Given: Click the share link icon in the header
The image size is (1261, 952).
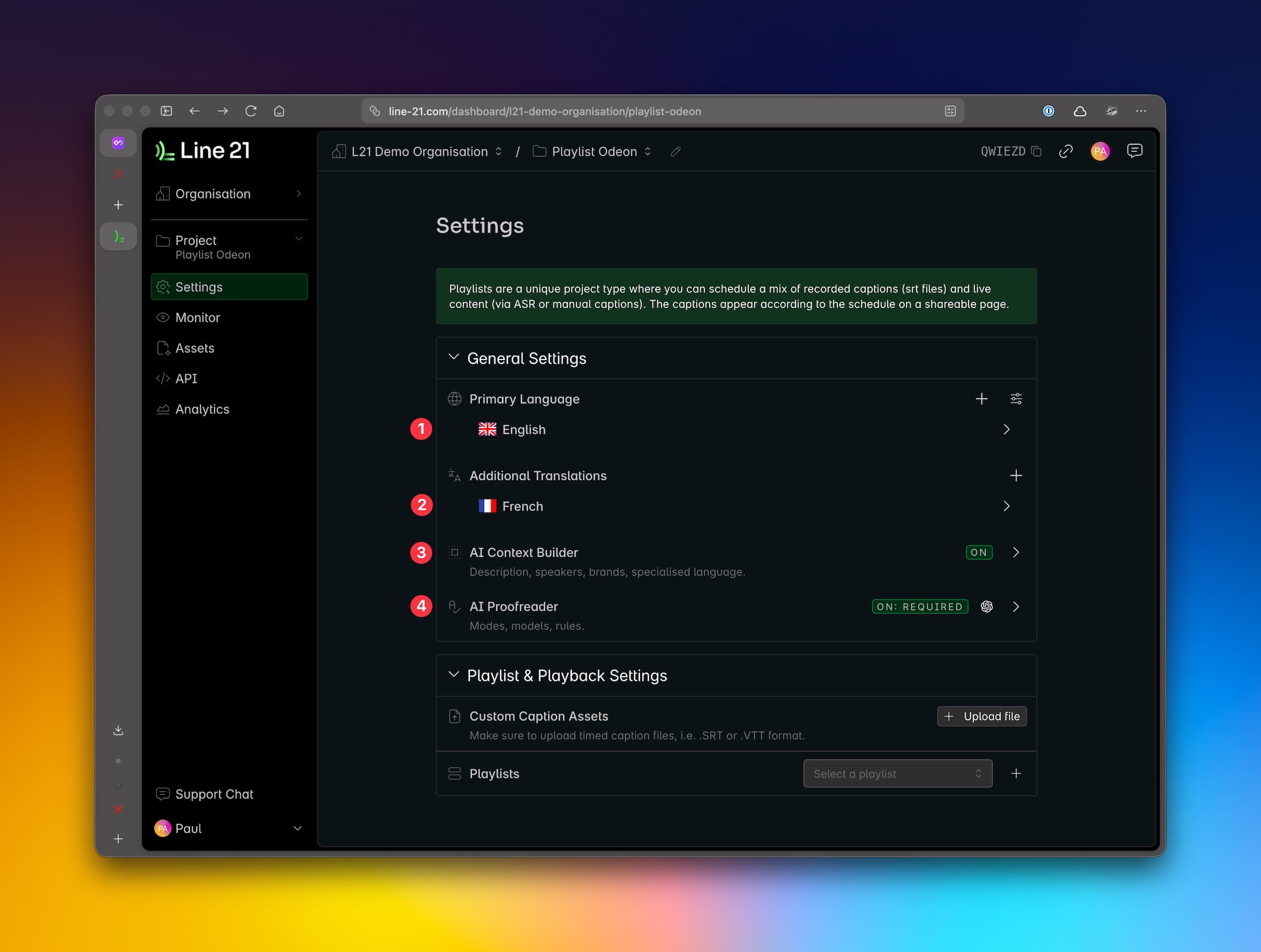Looking at the screenshot, I should [x=1067, y=151].
